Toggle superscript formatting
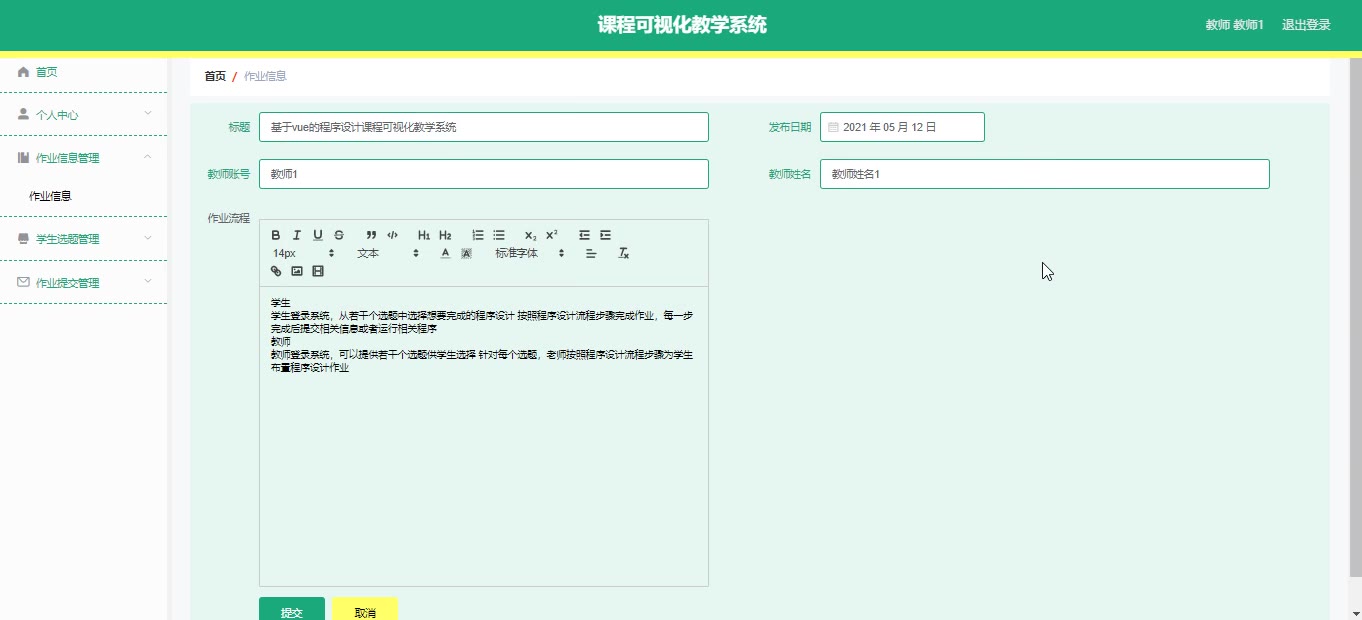The width and height of the screenshot is (1362, 620). (x=550, y=235)
